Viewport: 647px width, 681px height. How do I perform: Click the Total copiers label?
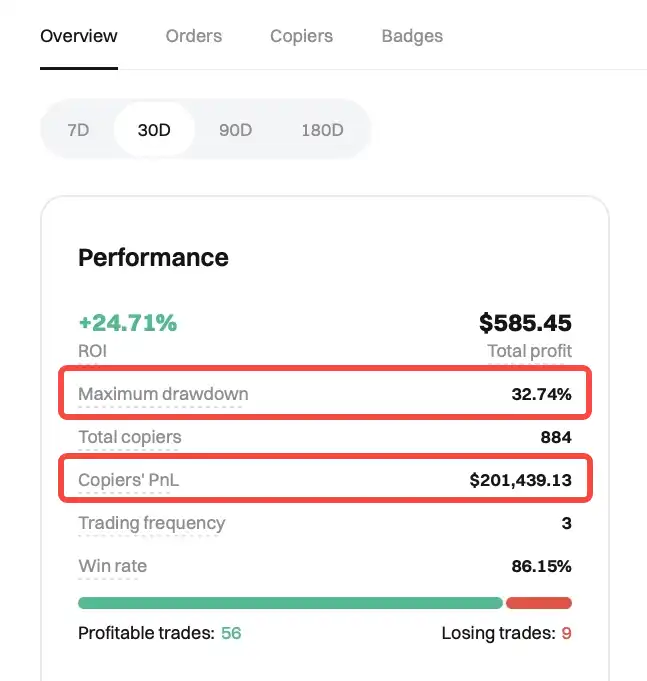(130, 437)
